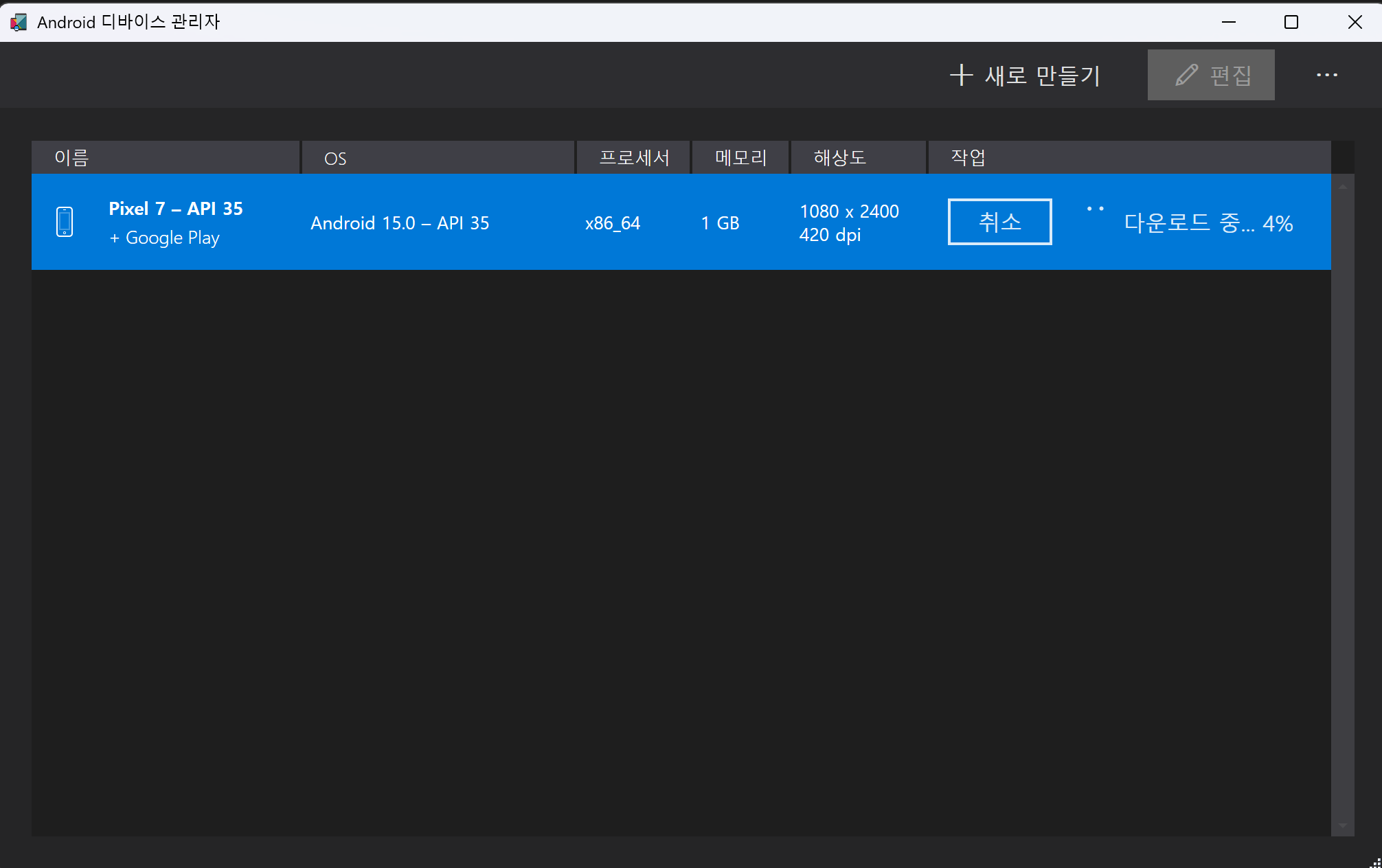This screenshot has height=868, width=1382.
Task: Click the pencil icon on 편집 button
Action: (1186, 75)
